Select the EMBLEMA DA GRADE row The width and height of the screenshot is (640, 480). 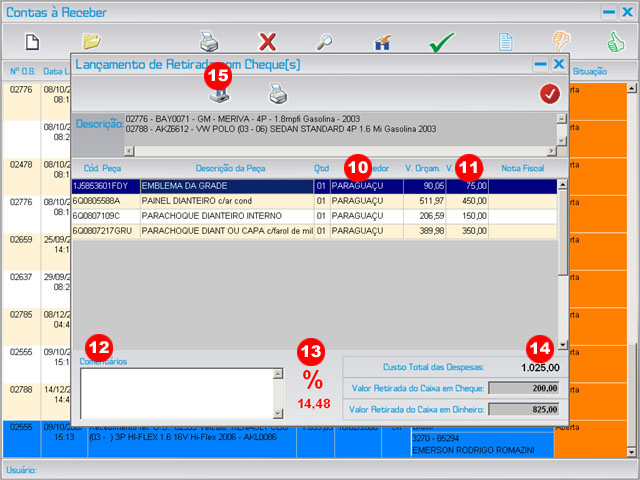coord(314,186)
